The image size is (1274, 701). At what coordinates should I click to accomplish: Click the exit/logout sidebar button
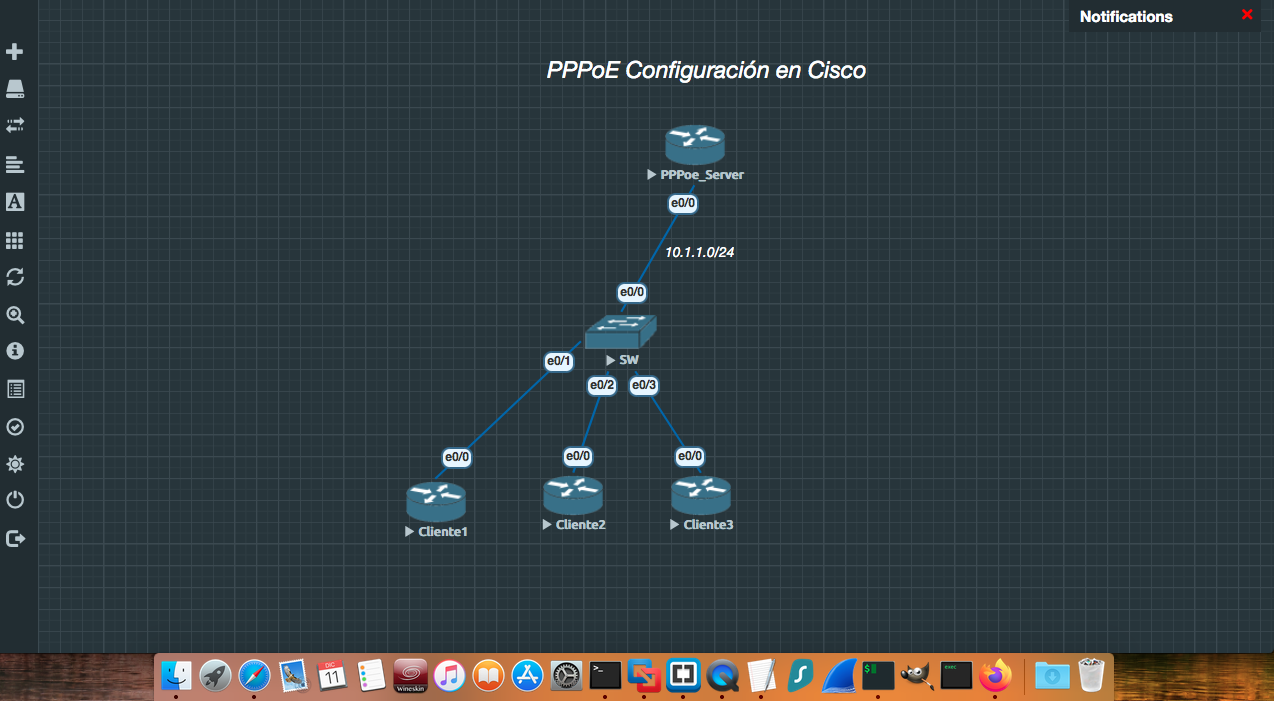[14, 537]
